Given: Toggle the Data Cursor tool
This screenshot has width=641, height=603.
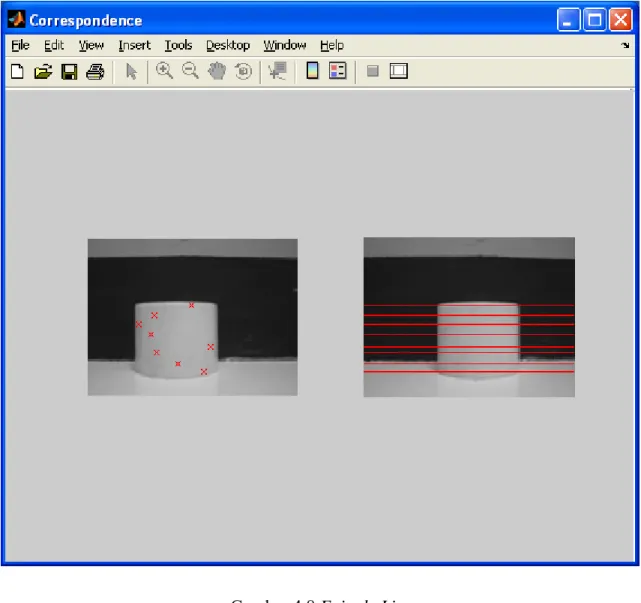Looking at the screenshot, I should (x=278, y=71).
